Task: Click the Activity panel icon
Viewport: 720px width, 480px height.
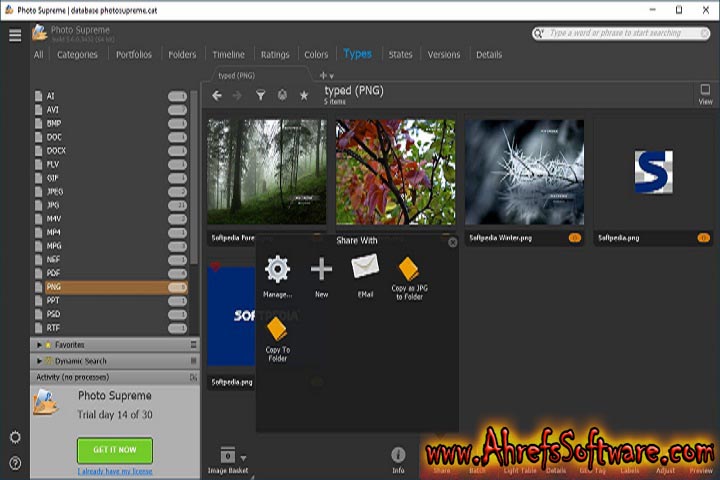Action: [193, 378]
